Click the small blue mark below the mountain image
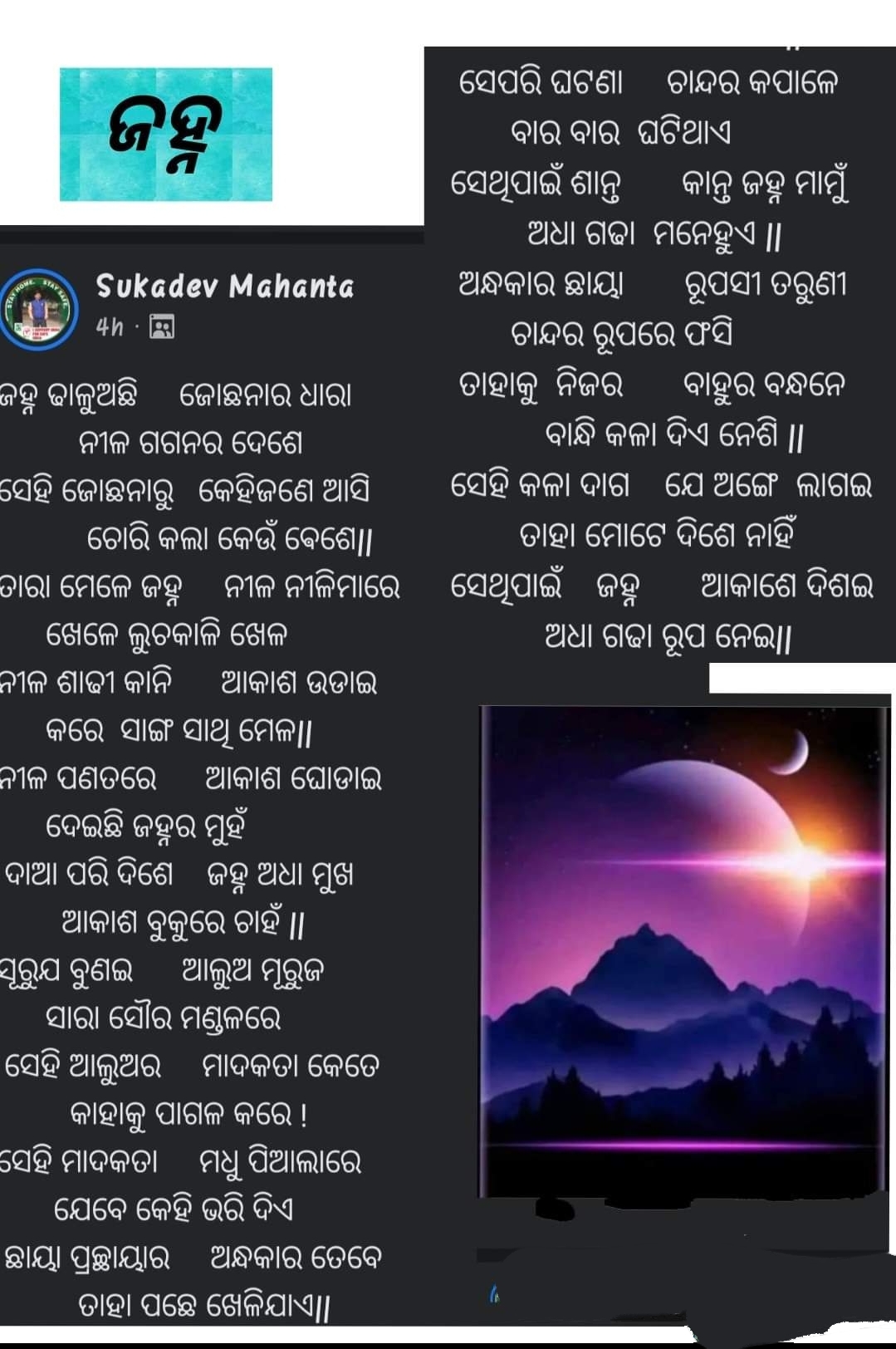 pos(494,1293)
